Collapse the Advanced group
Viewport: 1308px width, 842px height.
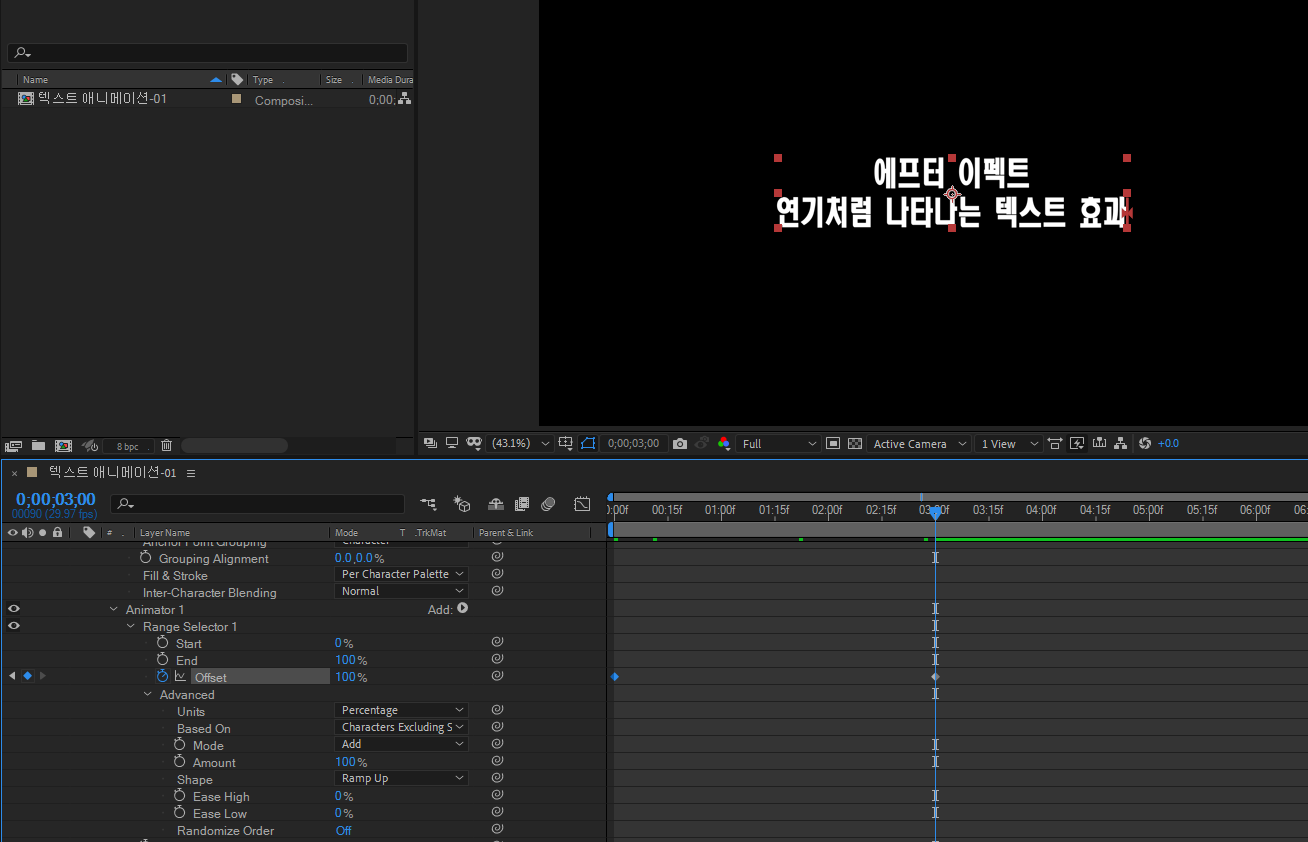(x=148, y=695)
